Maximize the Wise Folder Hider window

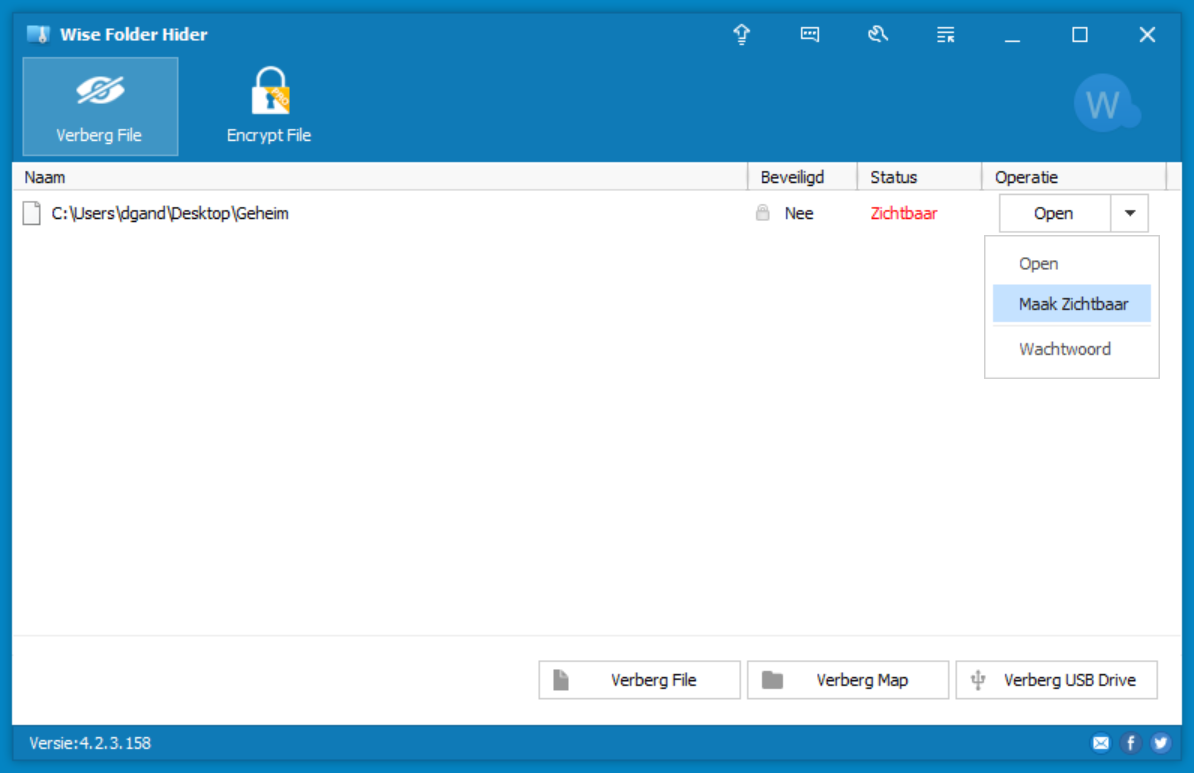[x=1080, y=34]
